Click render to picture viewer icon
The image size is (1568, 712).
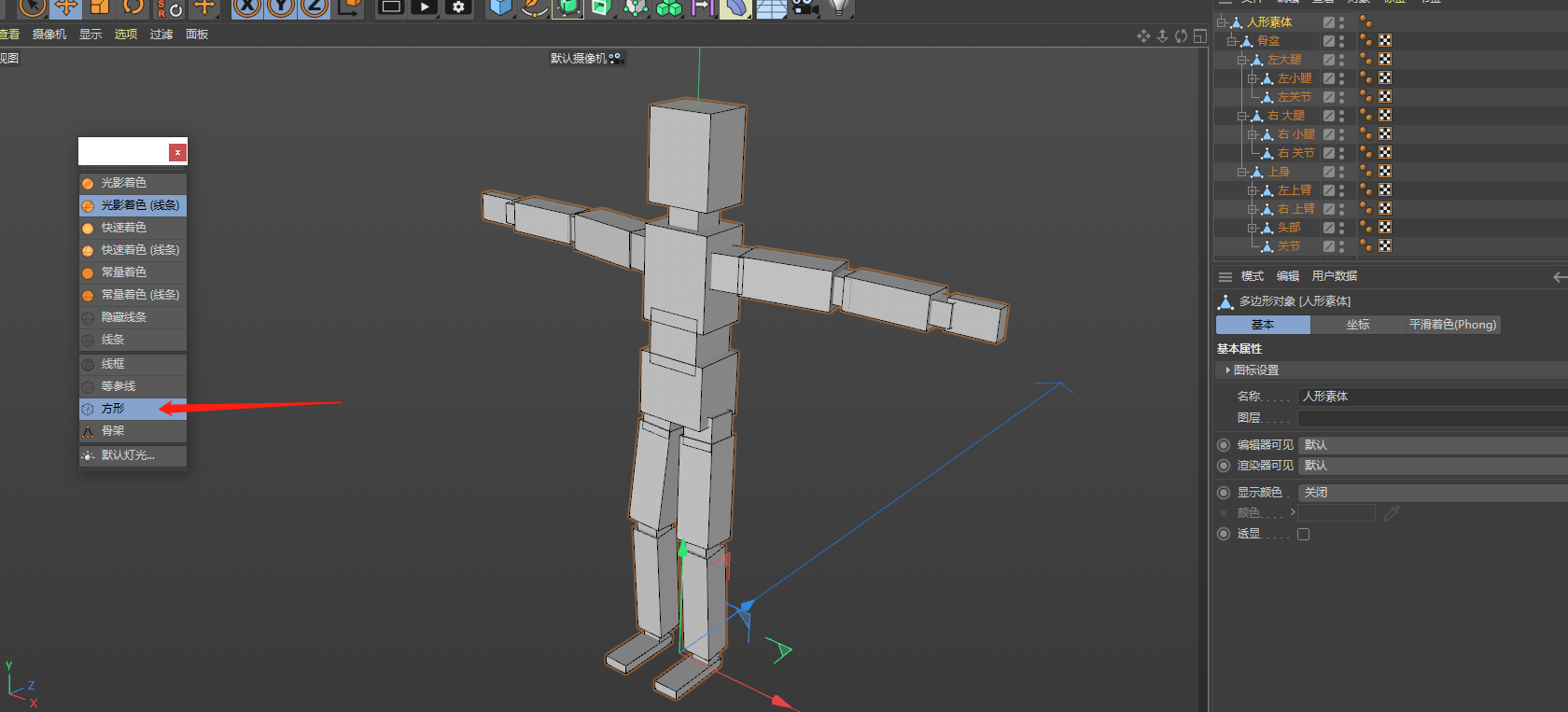point(425,7)
